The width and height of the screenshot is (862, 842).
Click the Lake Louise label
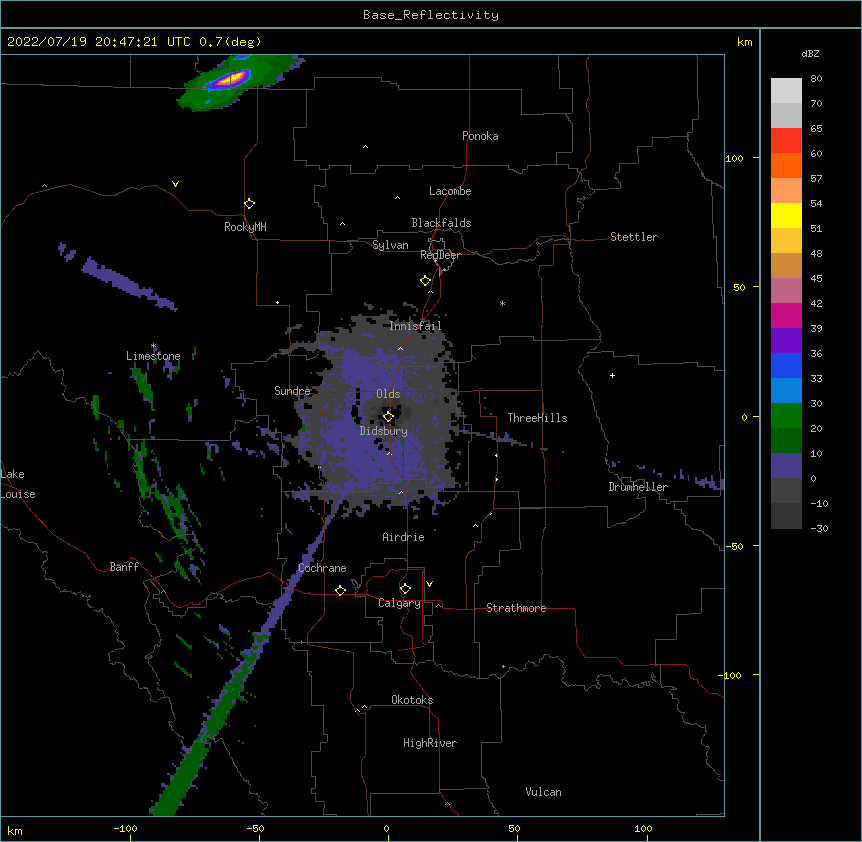(x=18, y=484)
